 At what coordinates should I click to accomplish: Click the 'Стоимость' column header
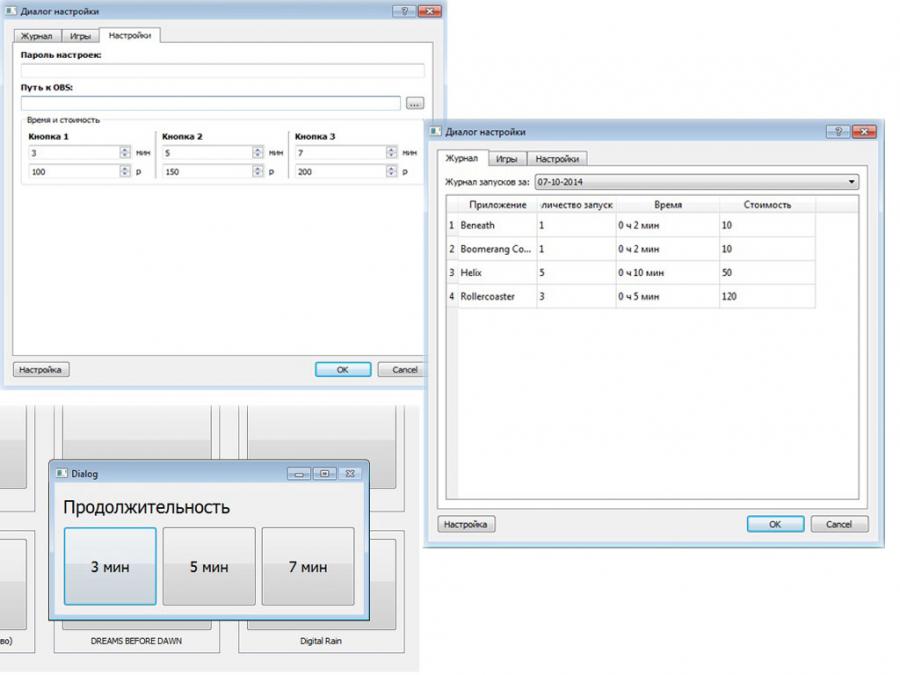coord(767,204)
